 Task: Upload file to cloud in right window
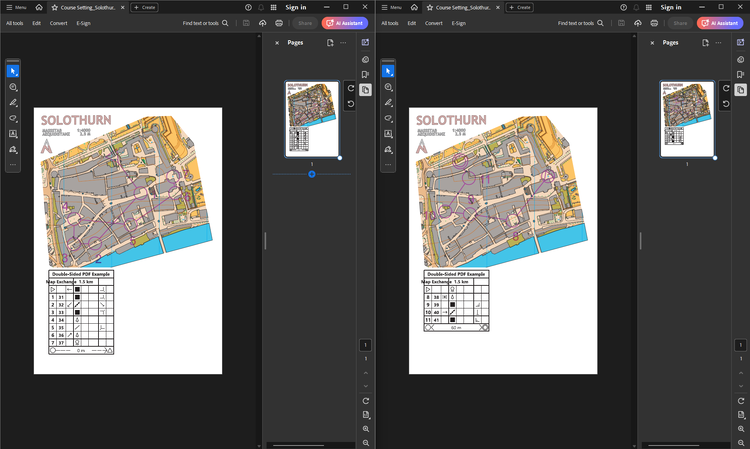(638, 23)
